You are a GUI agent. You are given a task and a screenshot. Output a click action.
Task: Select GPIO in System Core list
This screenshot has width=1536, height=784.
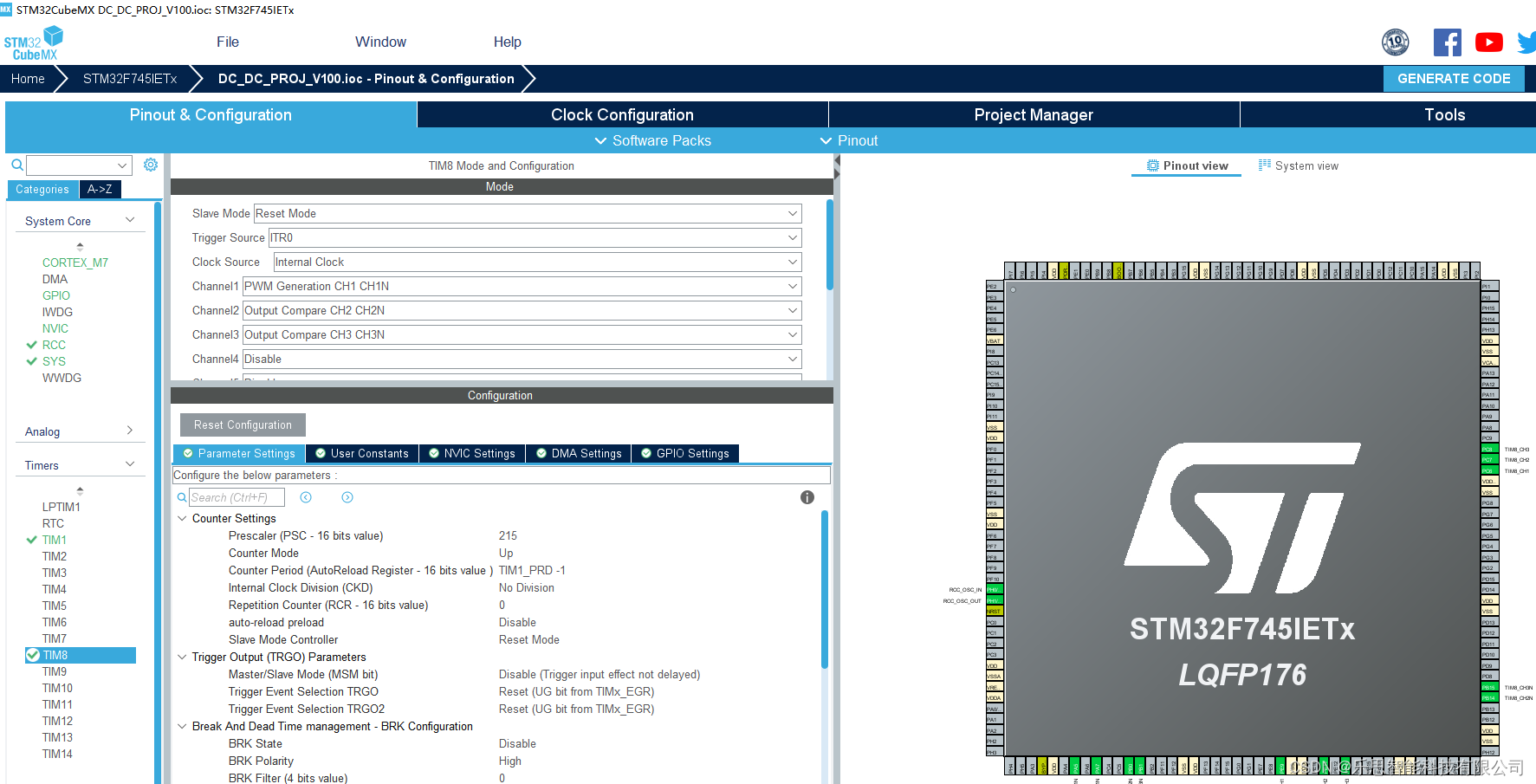56,295
